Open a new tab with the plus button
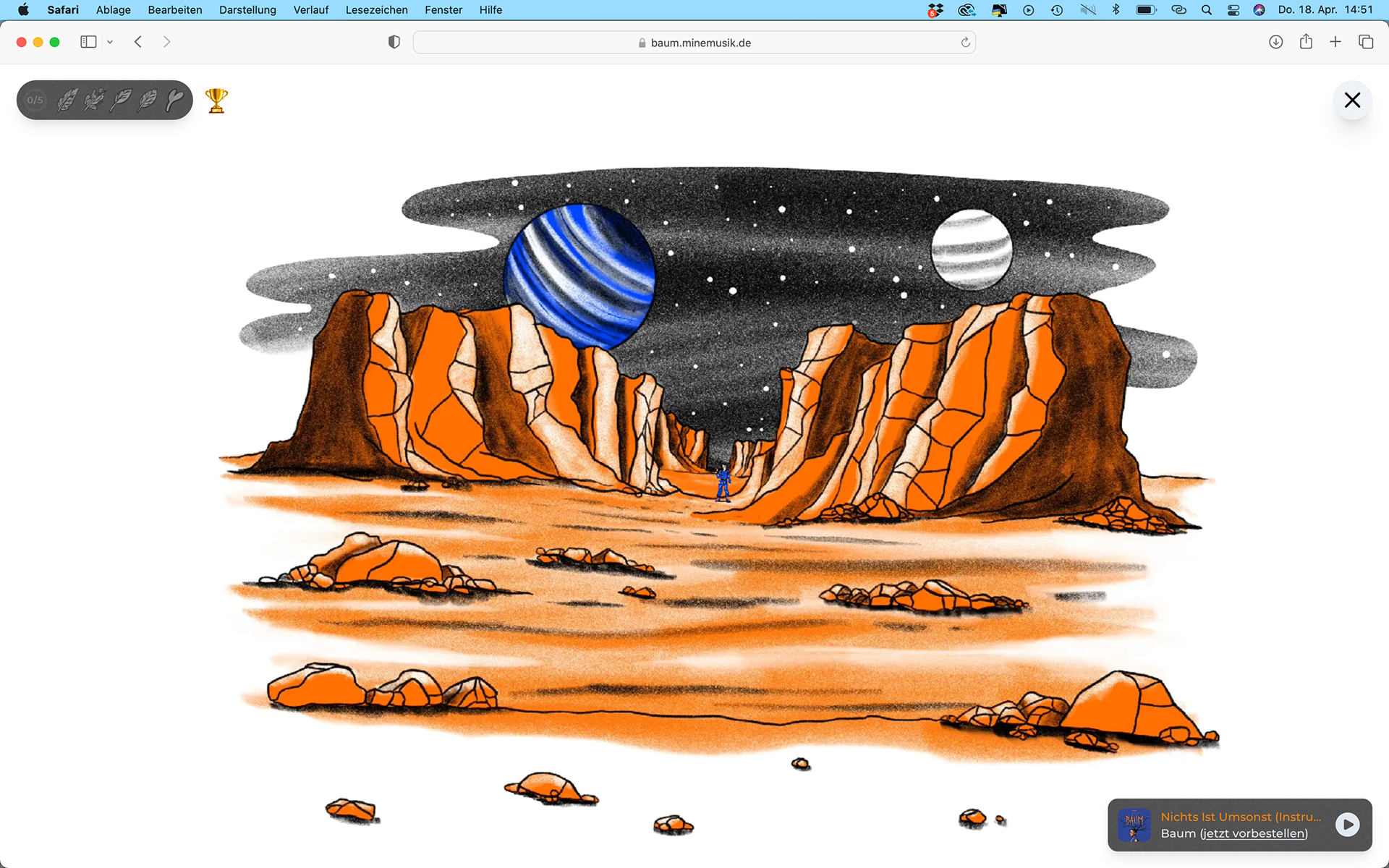This screenshot has height=868, width=1389. pos(1335,42)
